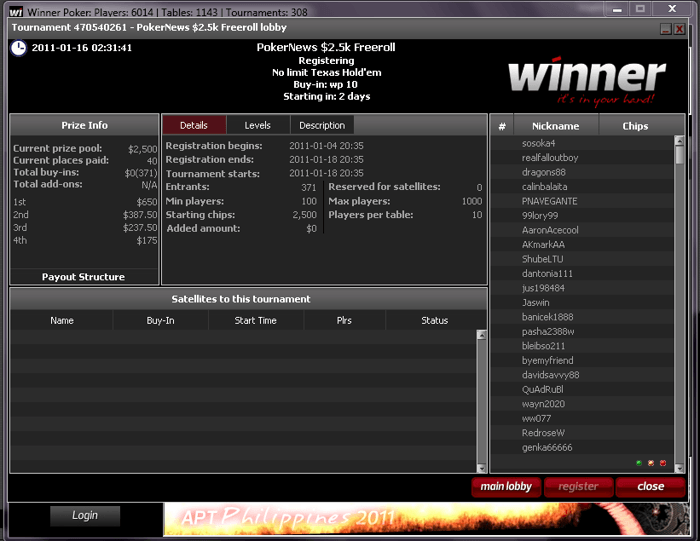Select player RedroseW
700x541 pixels.
tap(583, 433)
